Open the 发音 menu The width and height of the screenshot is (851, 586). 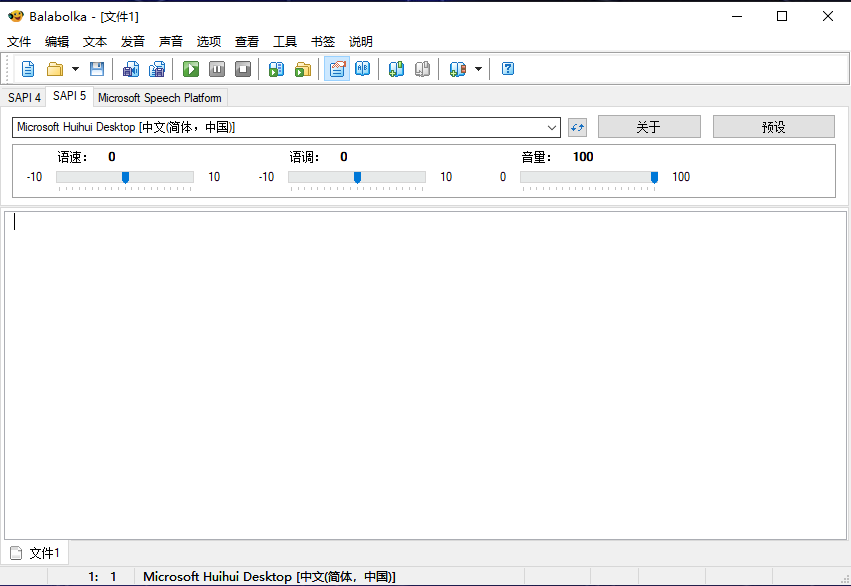click(x=133, y=42)
